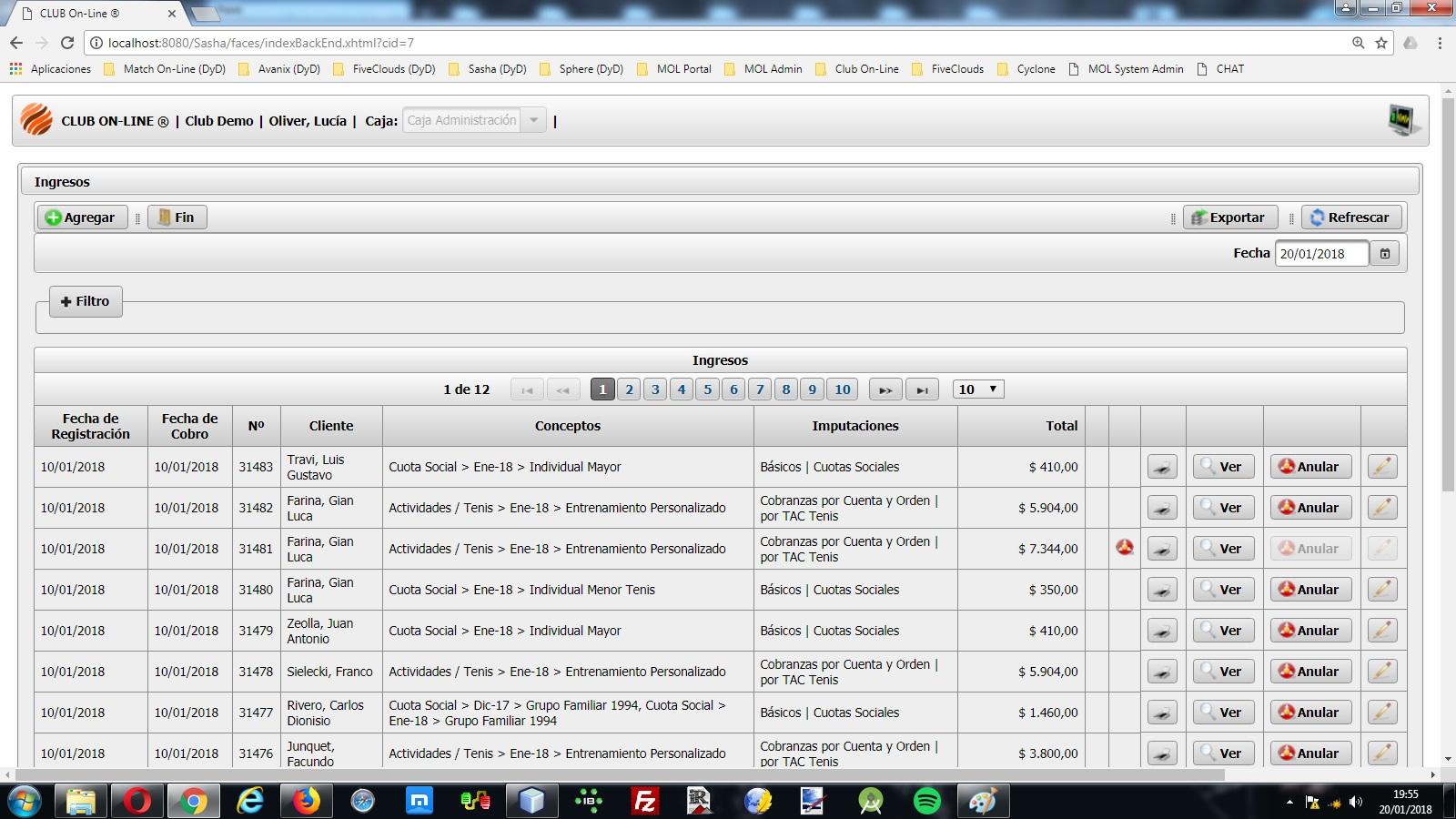Click the print icon for receipt 31483

point(1162,467)
